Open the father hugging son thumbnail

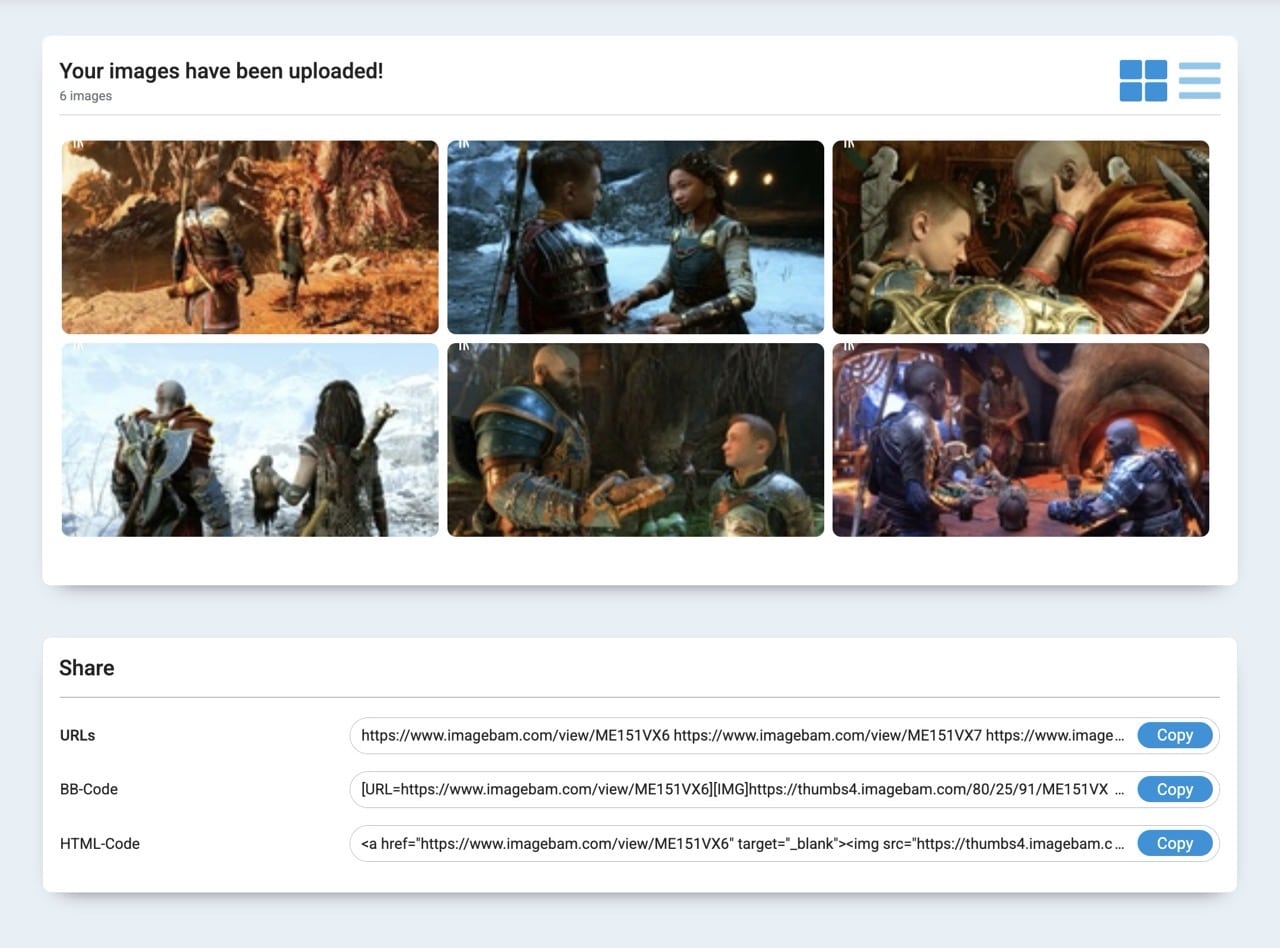(1021, 237)
